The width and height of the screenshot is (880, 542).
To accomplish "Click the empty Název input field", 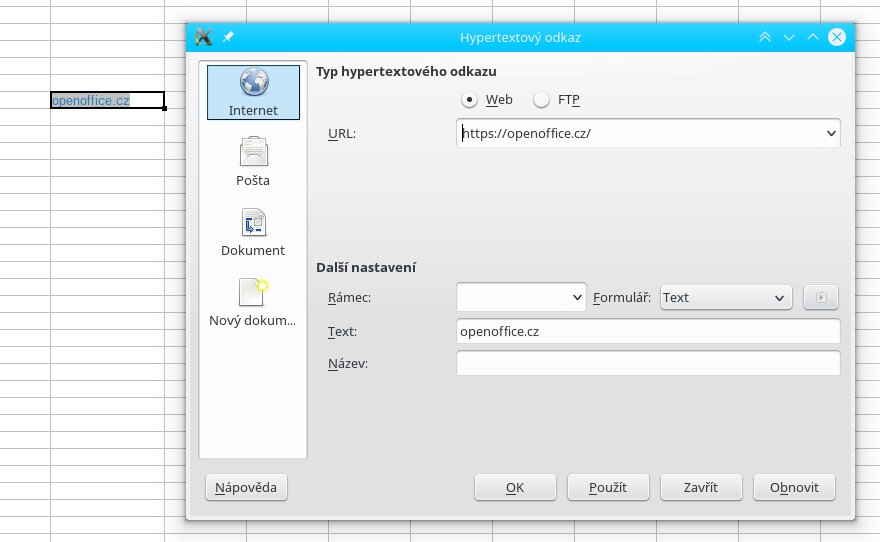I will click(x=648, y=363).
